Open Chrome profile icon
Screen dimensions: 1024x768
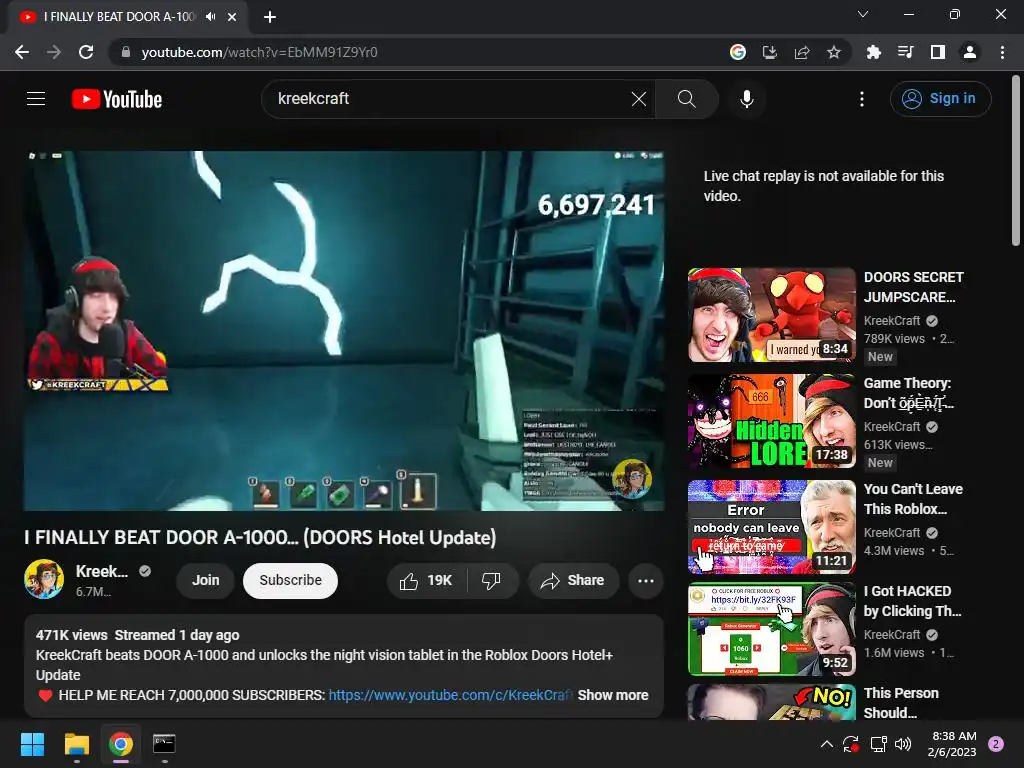click(970, 52)
